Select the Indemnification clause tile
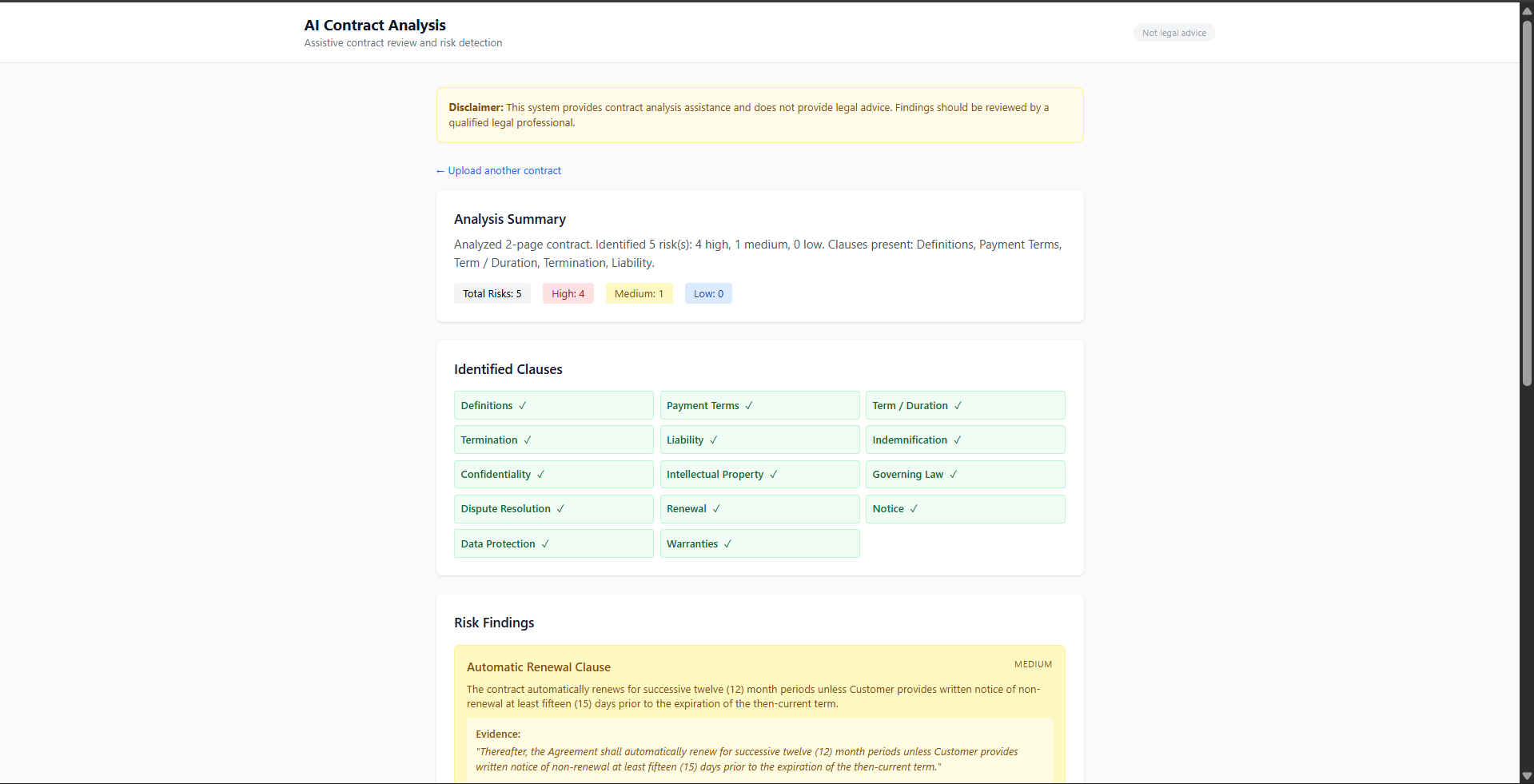Viewport: 1534px width, 784px height. pos(966,440)
